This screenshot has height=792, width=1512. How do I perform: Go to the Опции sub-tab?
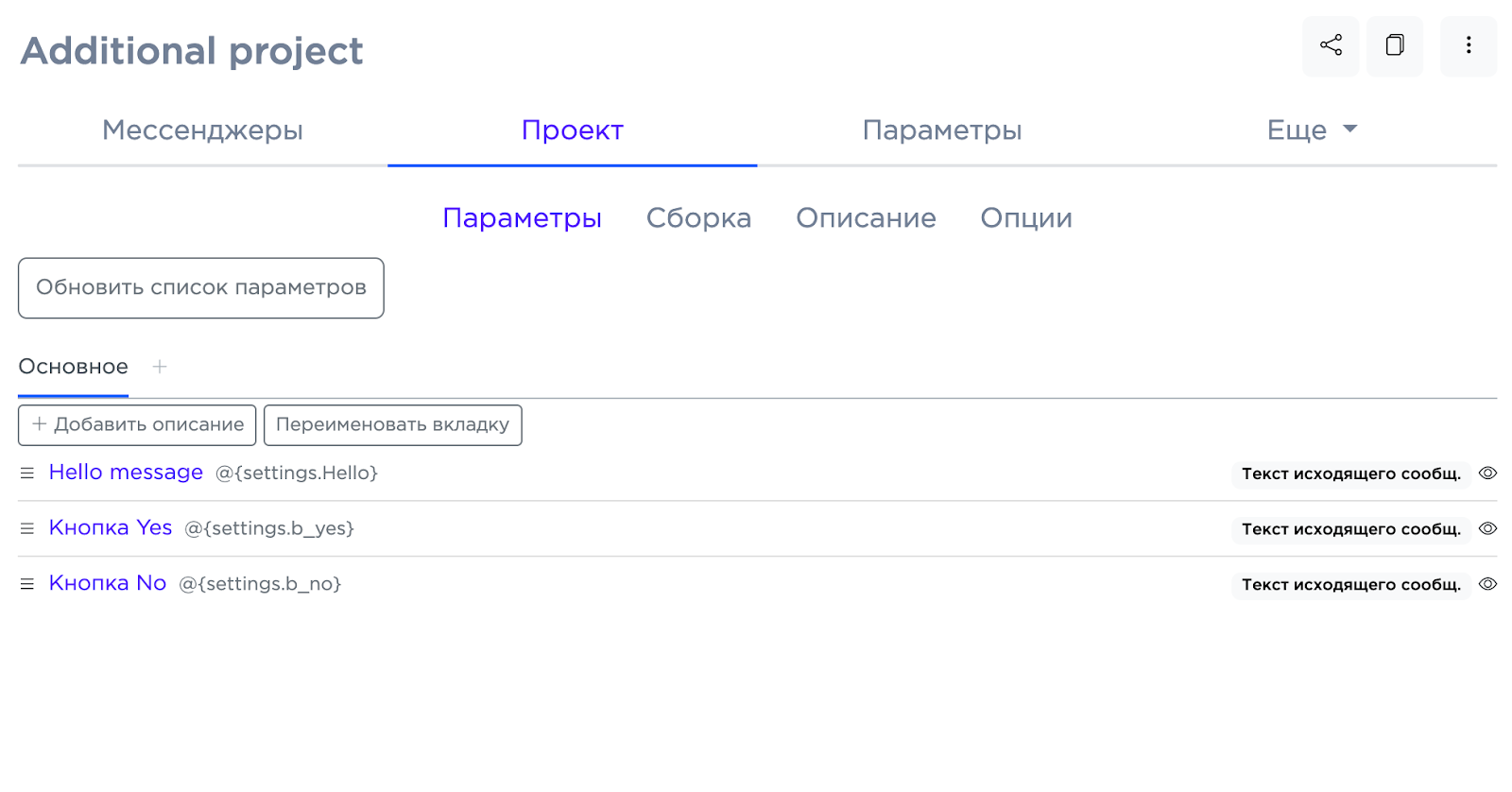coord(1026,218)
